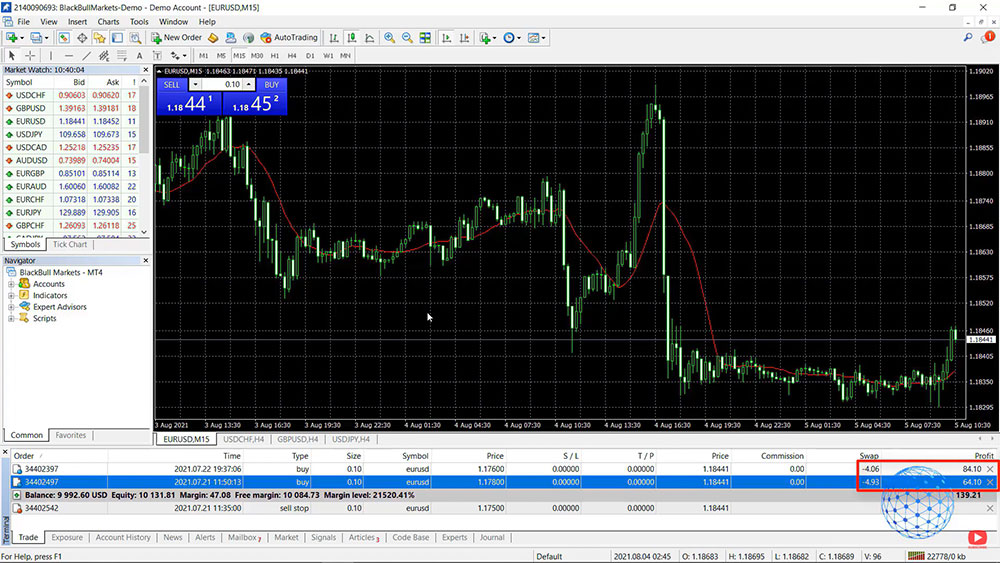The width and height of the screenshot is (1000, 563).
Task: Switch to USDCHF,H4 chart tab
Action: [243, 439]
